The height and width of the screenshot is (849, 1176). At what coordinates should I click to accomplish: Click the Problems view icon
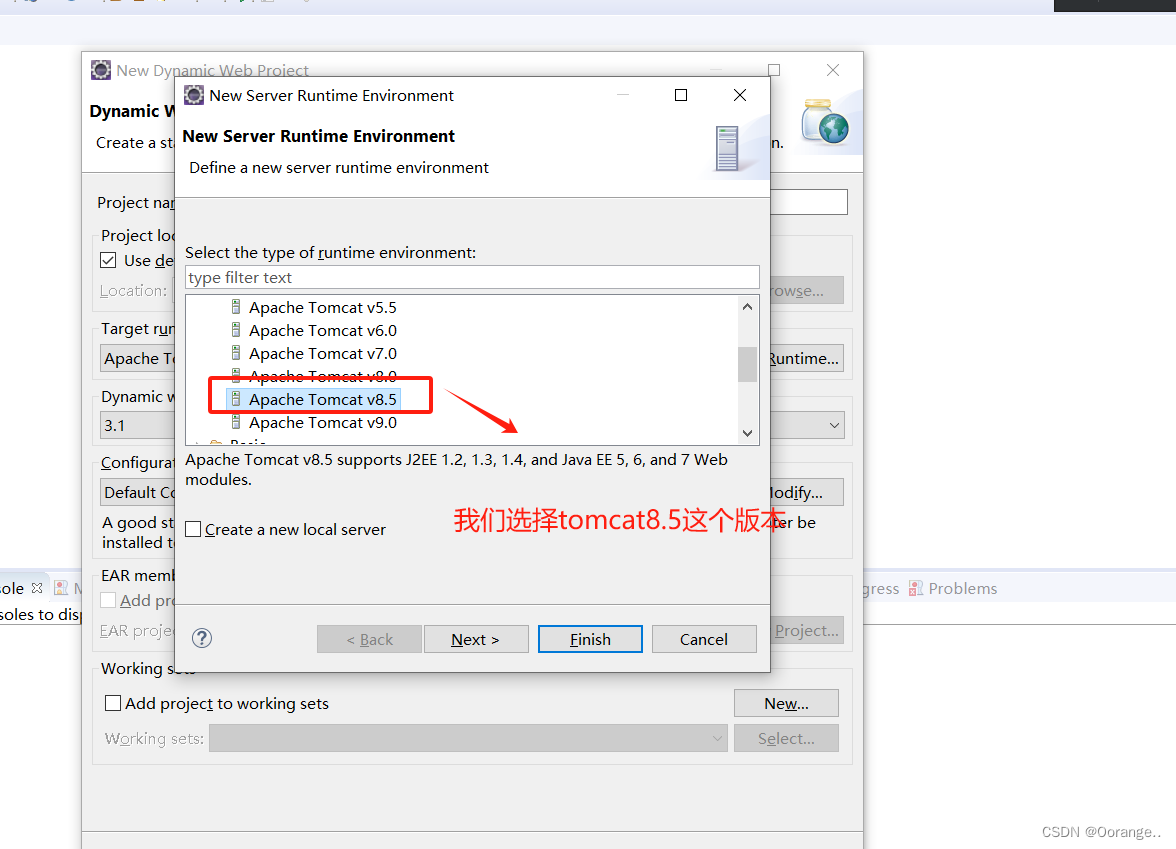[916, 588]
